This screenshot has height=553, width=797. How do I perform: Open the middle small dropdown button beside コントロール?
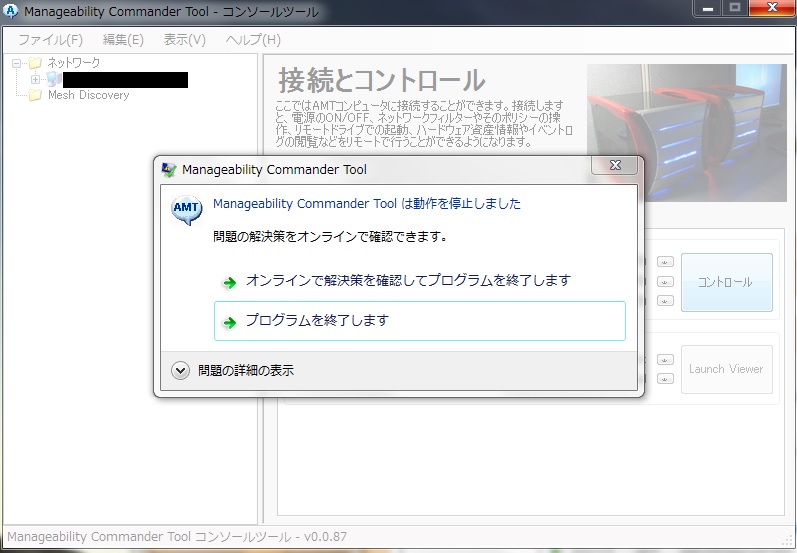(x=665, y=282)
